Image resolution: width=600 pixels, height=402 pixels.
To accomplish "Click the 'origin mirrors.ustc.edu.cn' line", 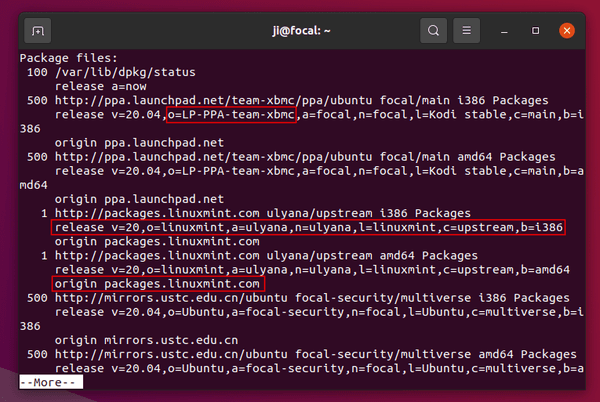I will pos(147,340).
